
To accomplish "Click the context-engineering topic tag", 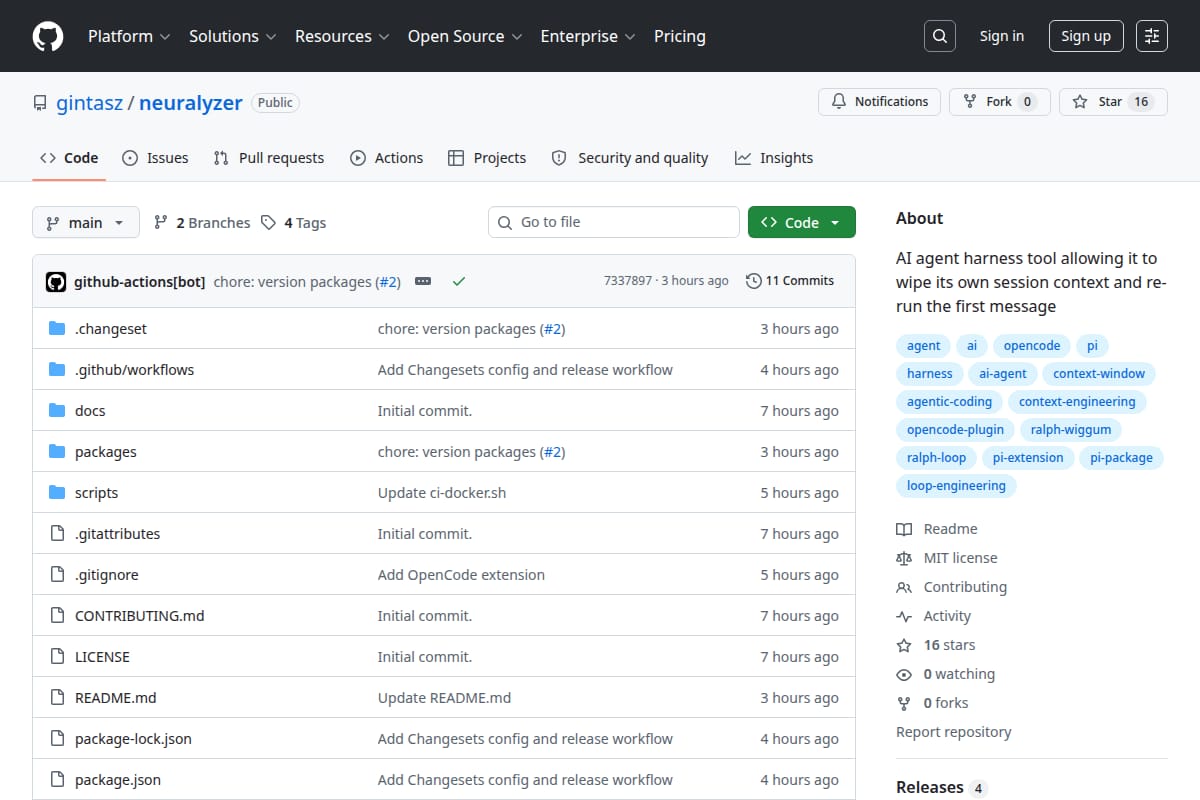I will pyautogui.click(x=1077, y=402).
